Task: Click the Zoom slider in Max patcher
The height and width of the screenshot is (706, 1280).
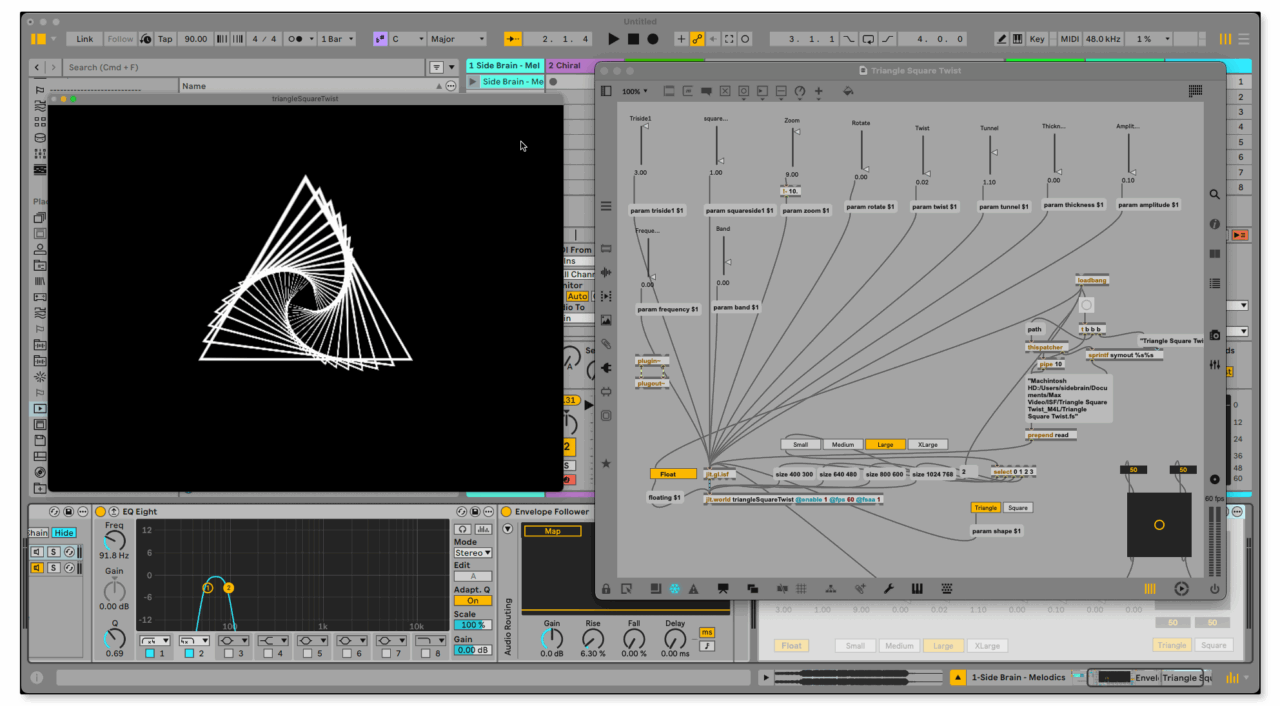Action: point(793,148)
